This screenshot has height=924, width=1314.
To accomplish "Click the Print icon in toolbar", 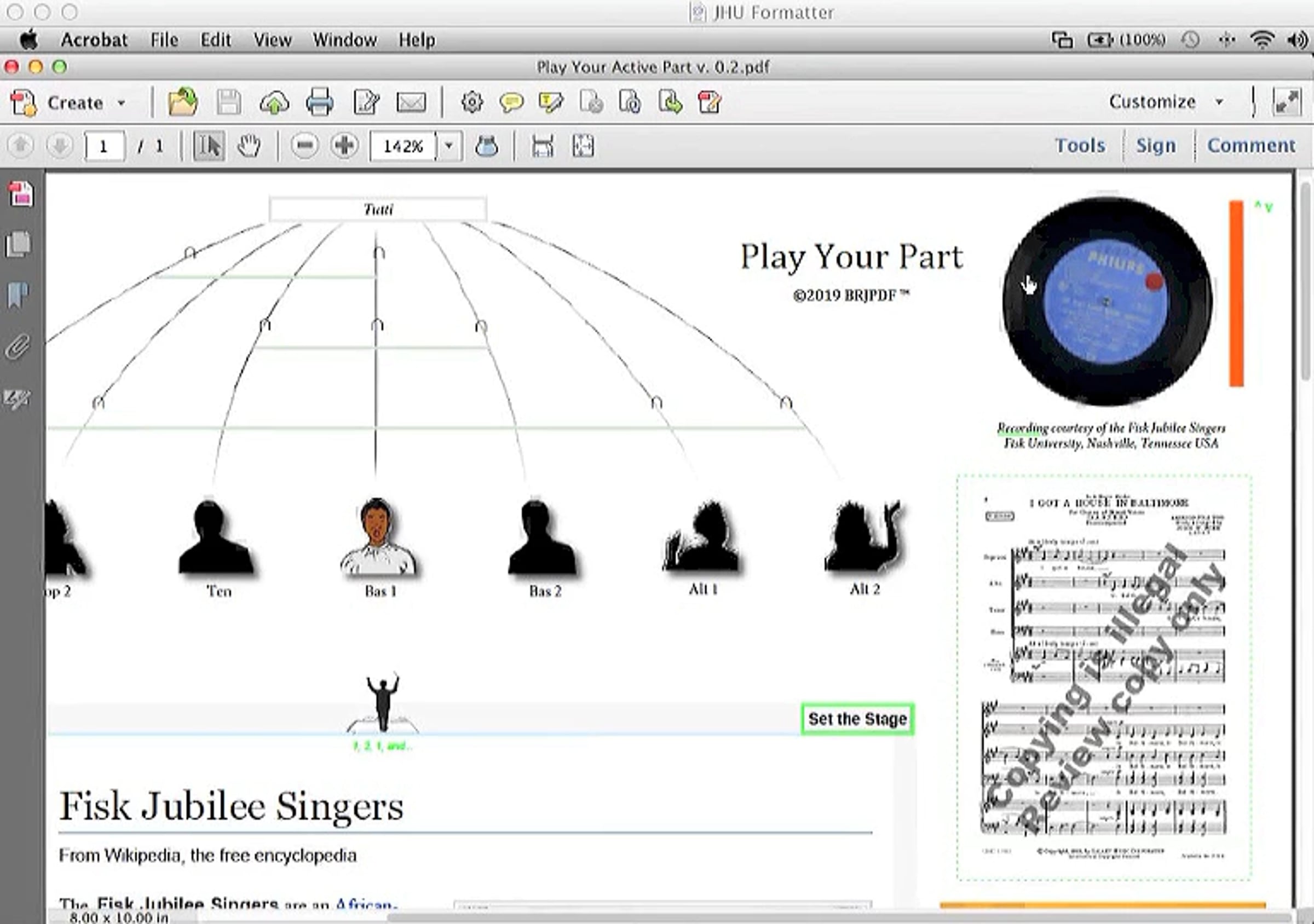I will [319, 103].
